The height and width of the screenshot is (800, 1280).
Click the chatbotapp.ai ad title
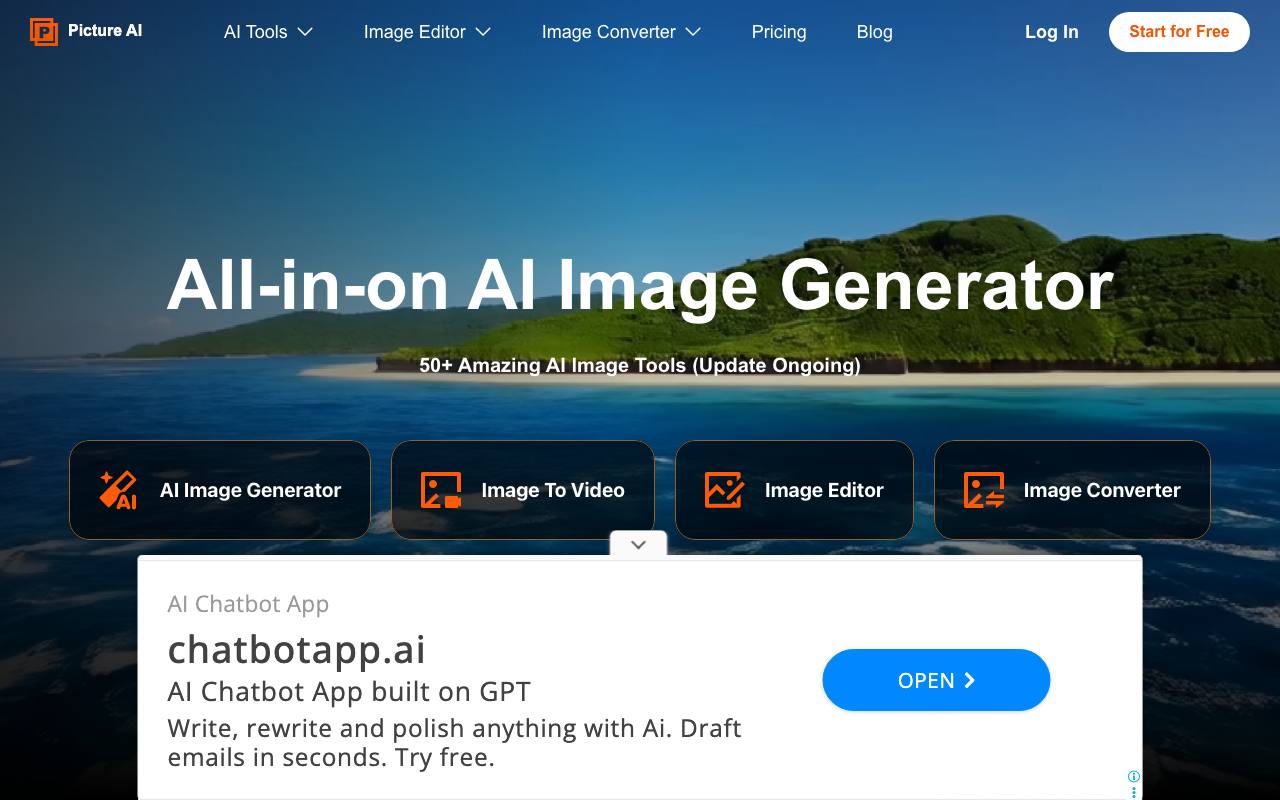296,650
